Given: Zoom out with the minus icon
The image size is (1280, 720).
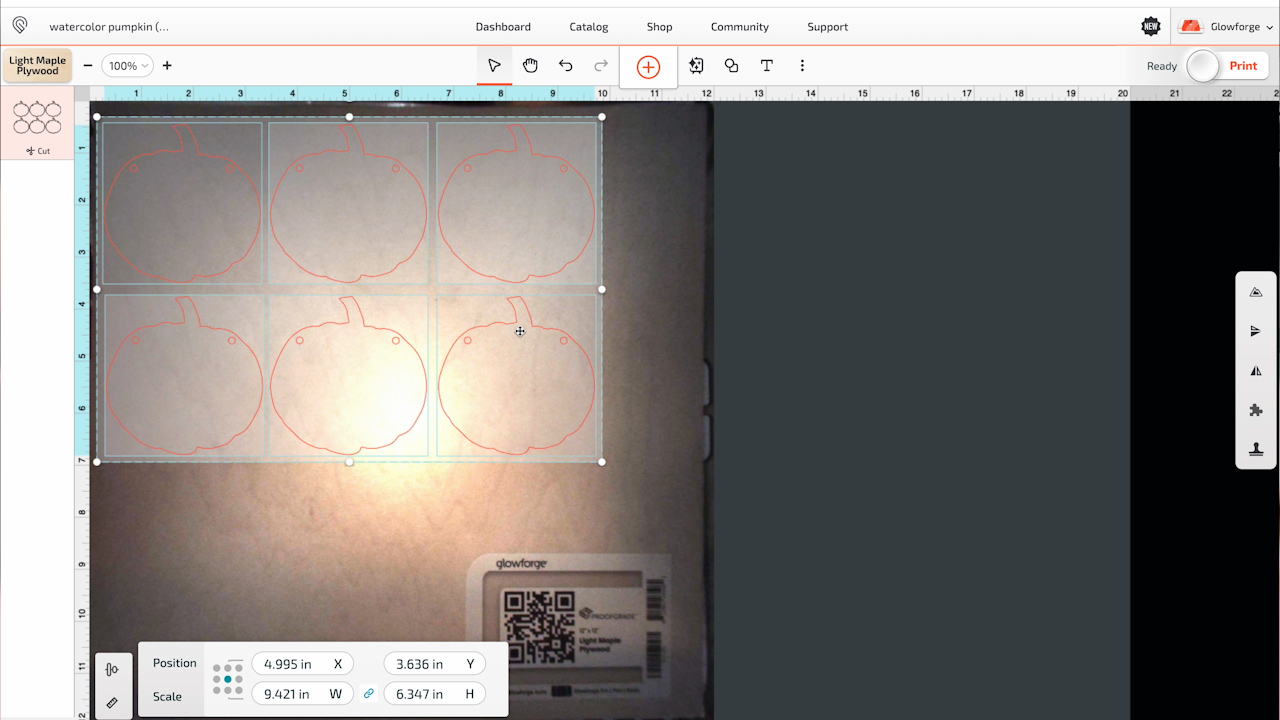Looking at the screenshot, I should (x=88, y=66).
